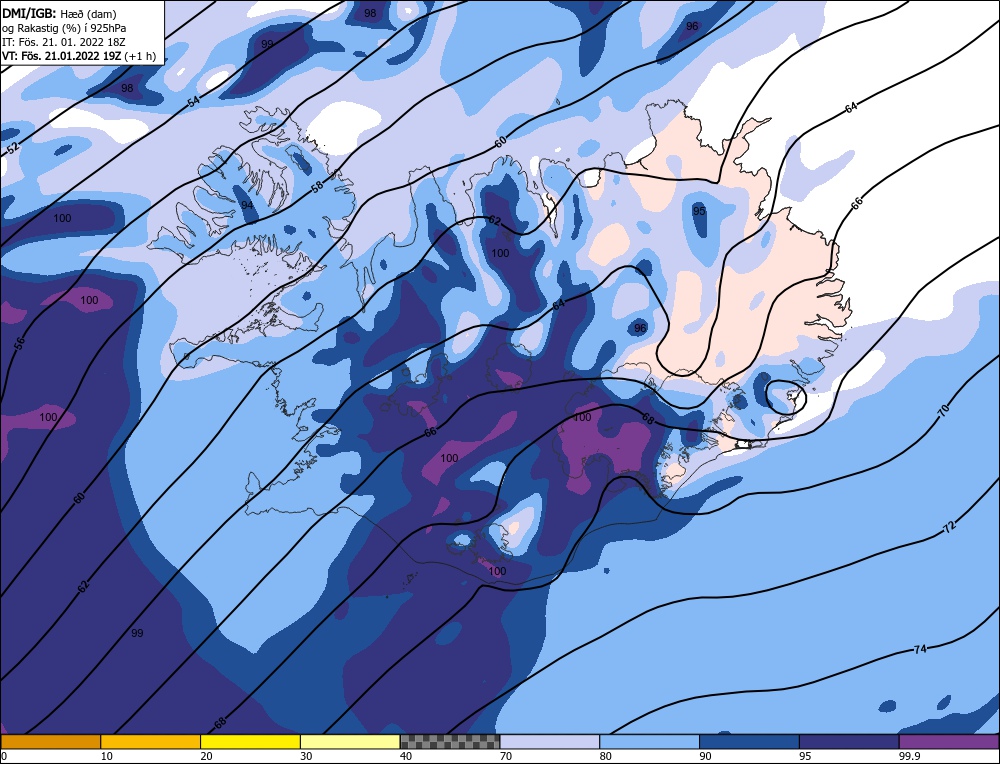Select the purple above-99.9 legend swatch
The width and height of the screenshot is (1000, 764).
(949, 742)
